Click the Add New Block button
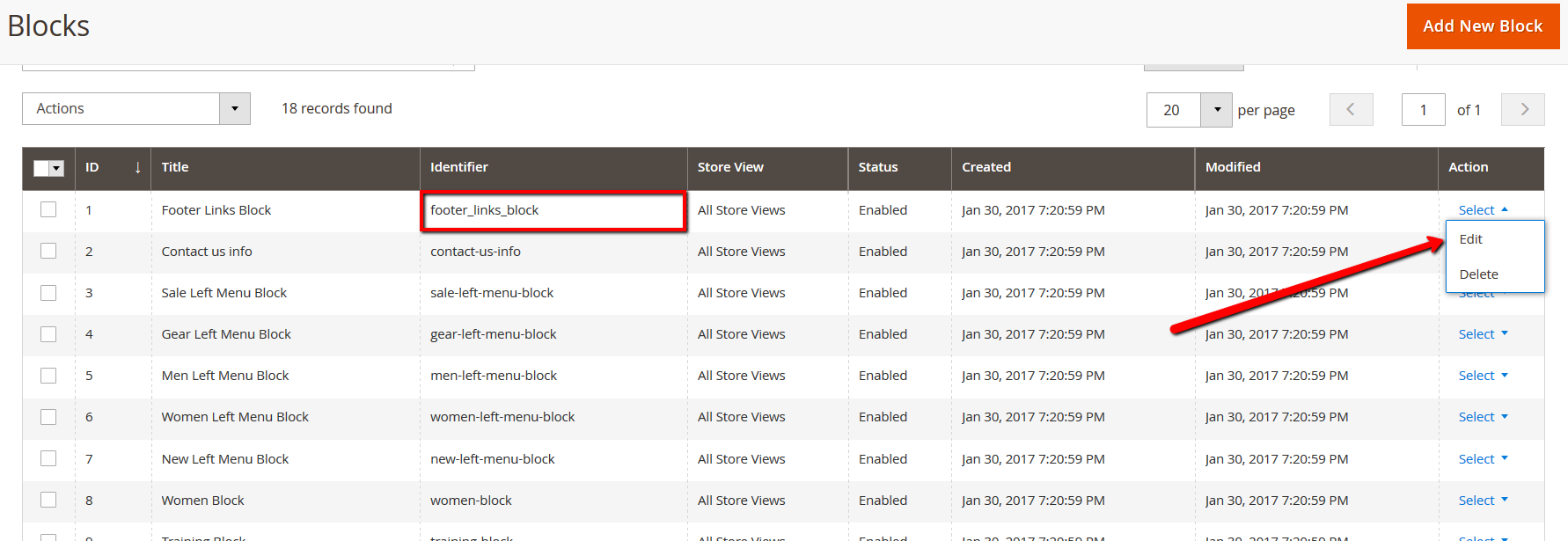The image size is (1568, 541). click(1483, 26)
